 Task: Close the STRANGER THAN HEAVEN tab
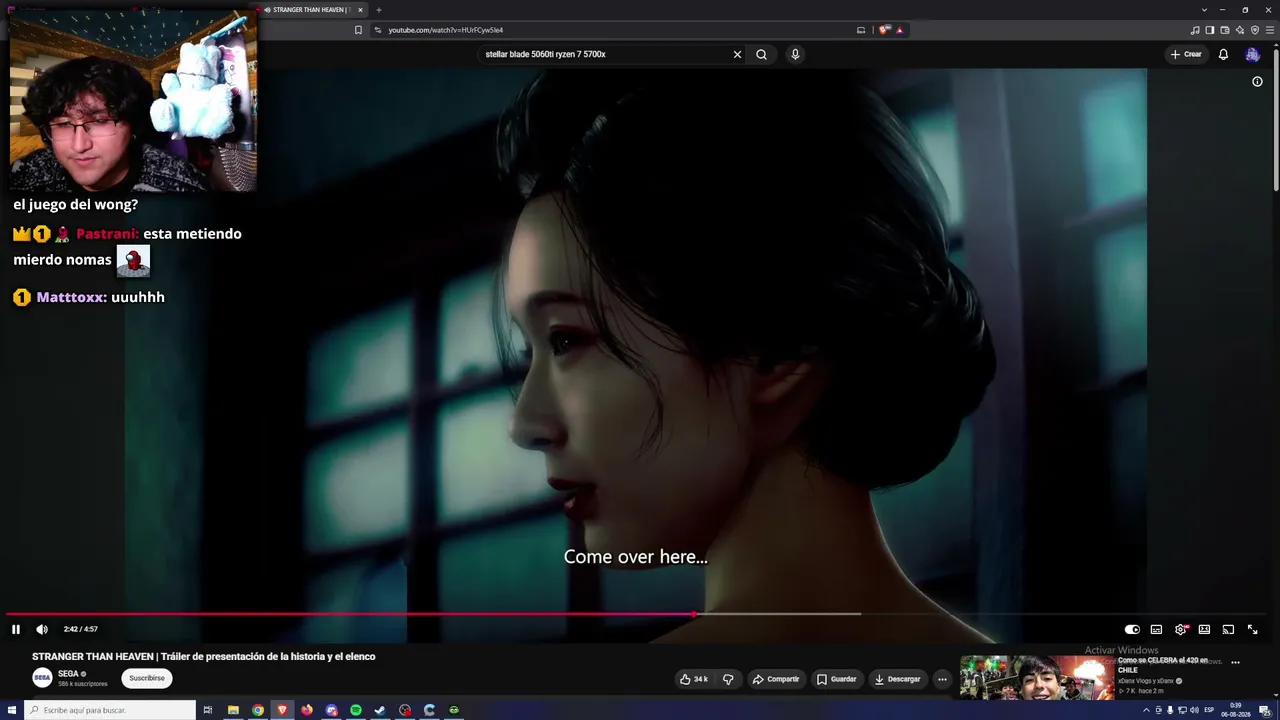point(360,10)
